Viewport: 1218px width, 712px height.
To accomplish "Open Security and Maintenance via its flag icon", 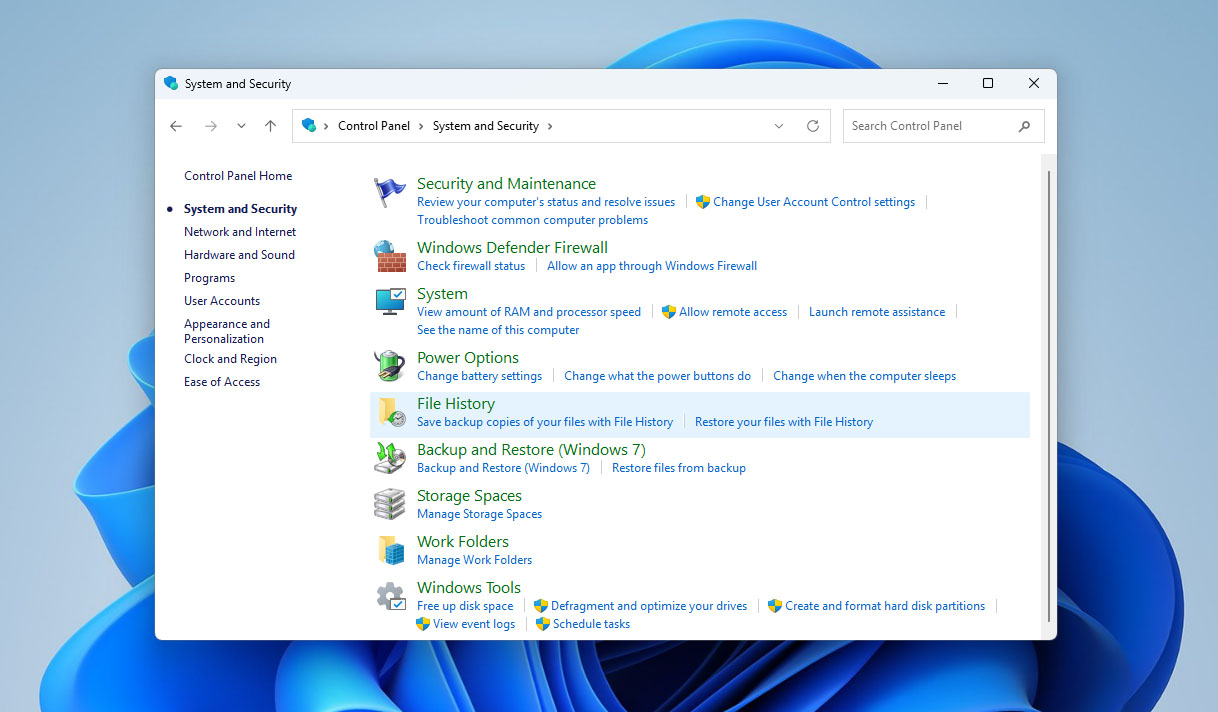I will tap(389, 190).
